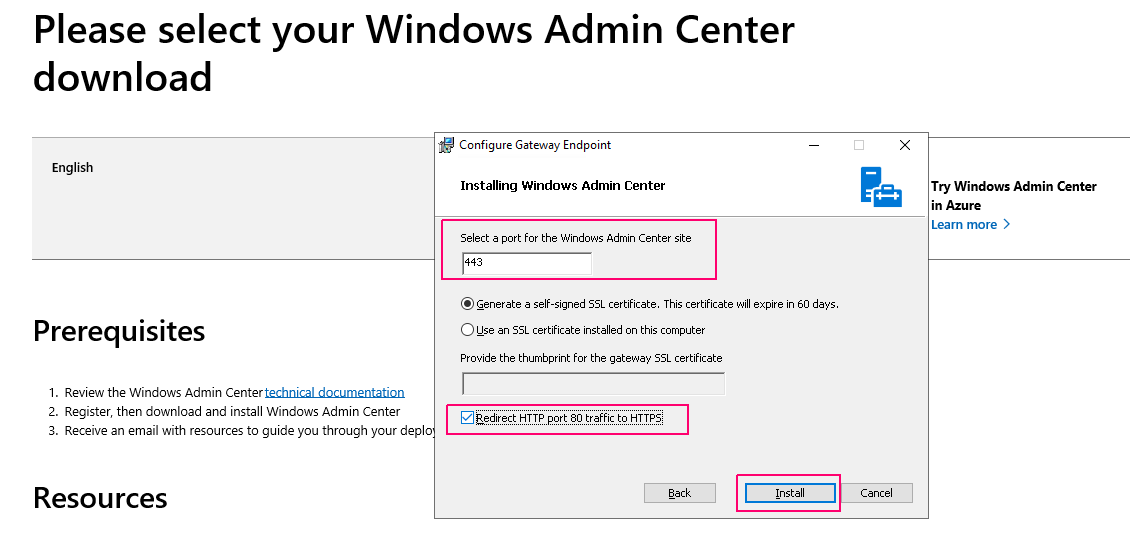Screen dimensions: 1130x538
Task: Open the technical documentation link
Action: [x=334, y=392]
